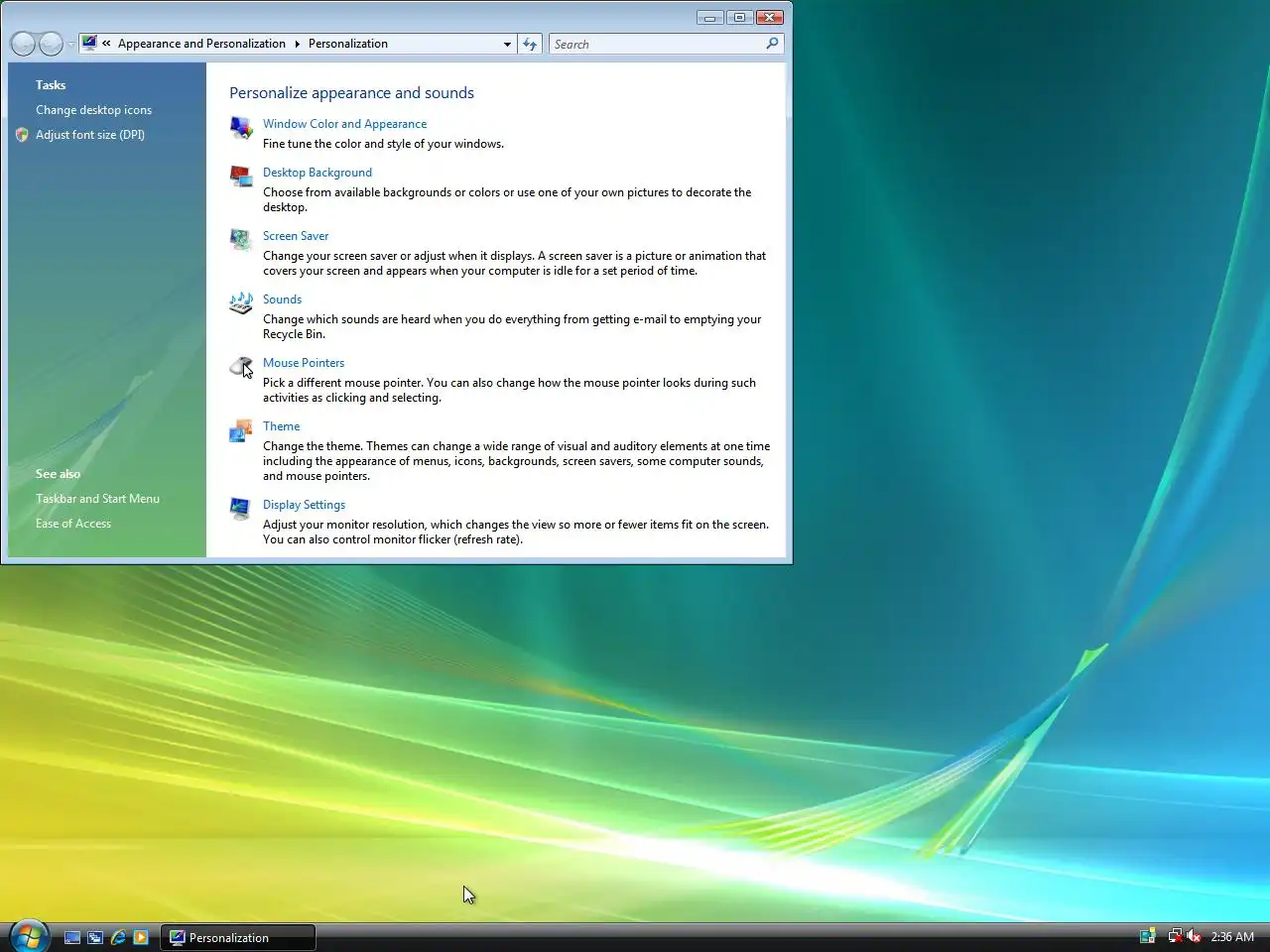Expand the recent pages arrow beside Forward
1270x952 pixels.
click(x=70, y=45)
